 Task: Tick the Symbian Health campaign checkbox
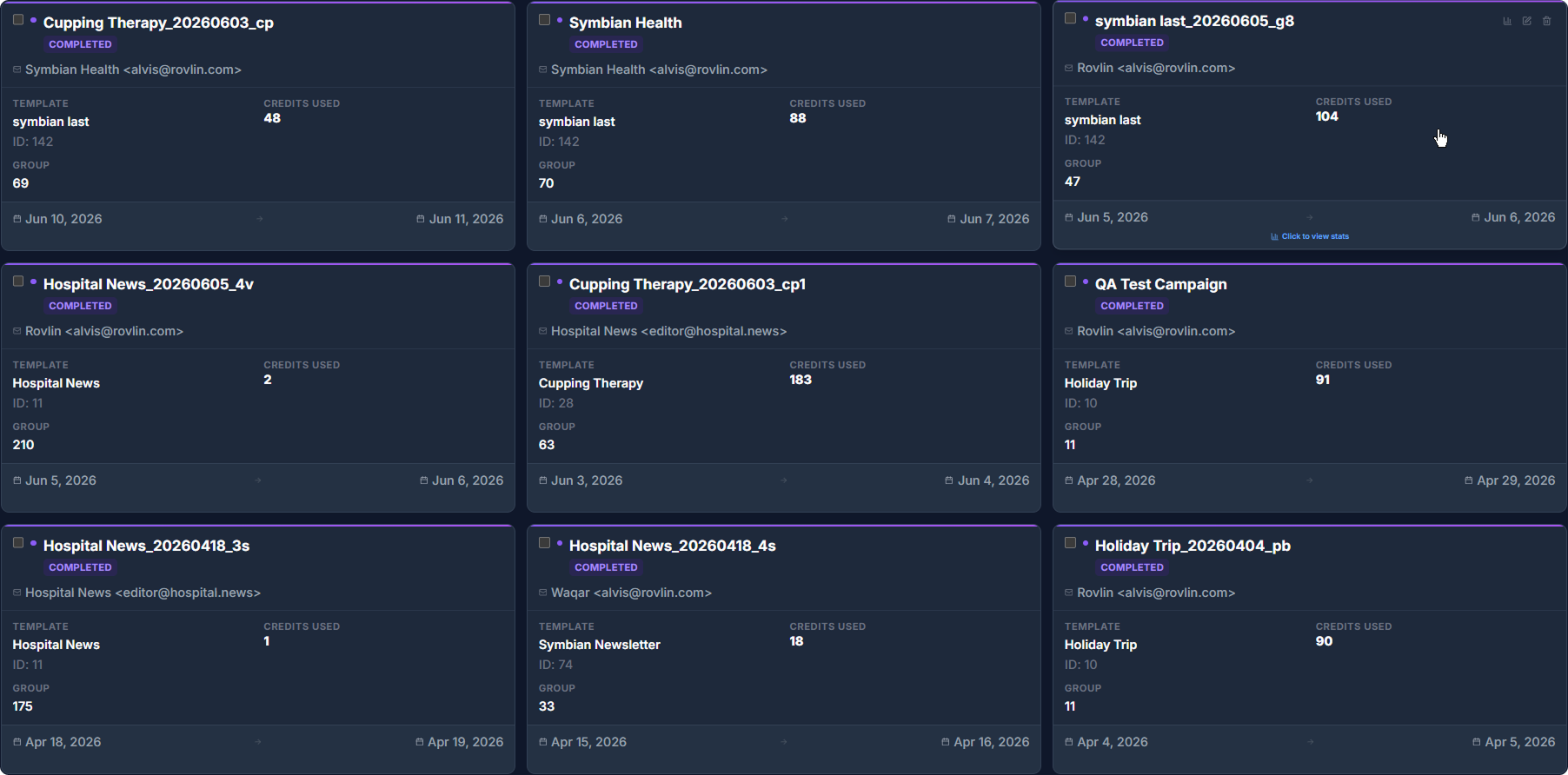544,20
